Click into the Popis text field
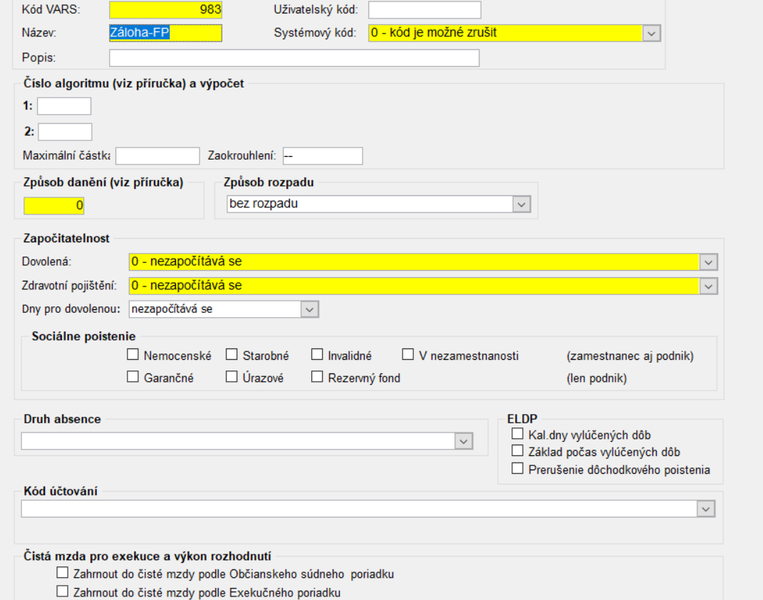This screenshot has height=600, width=763. [294, 58]
